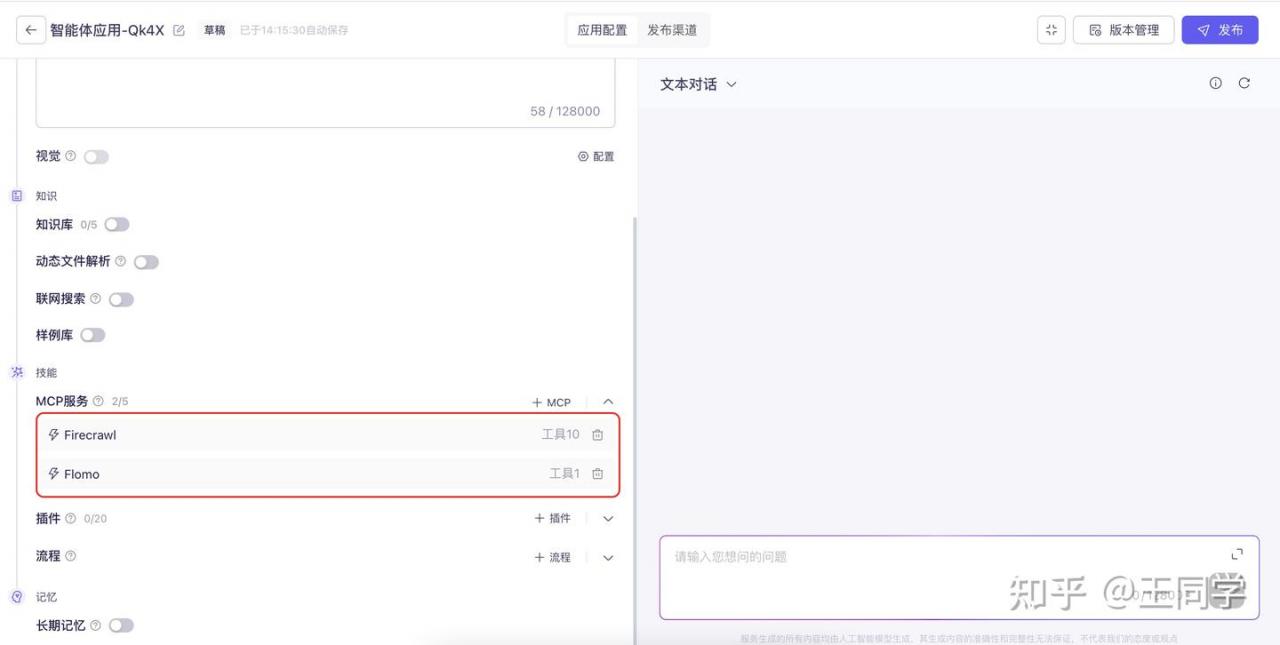Enable 长期记忆 switch

point(121,625)
